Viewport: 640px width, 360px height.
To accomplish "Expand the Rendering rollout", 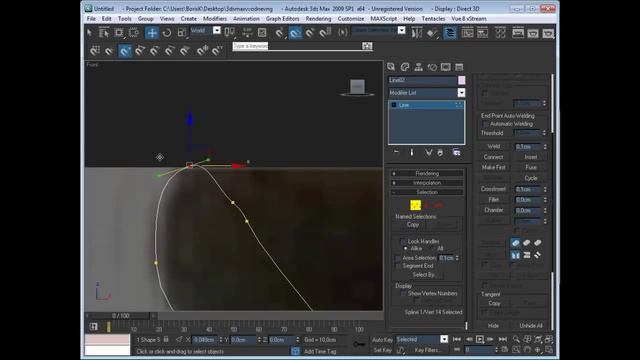I will [x=427, y=173].
